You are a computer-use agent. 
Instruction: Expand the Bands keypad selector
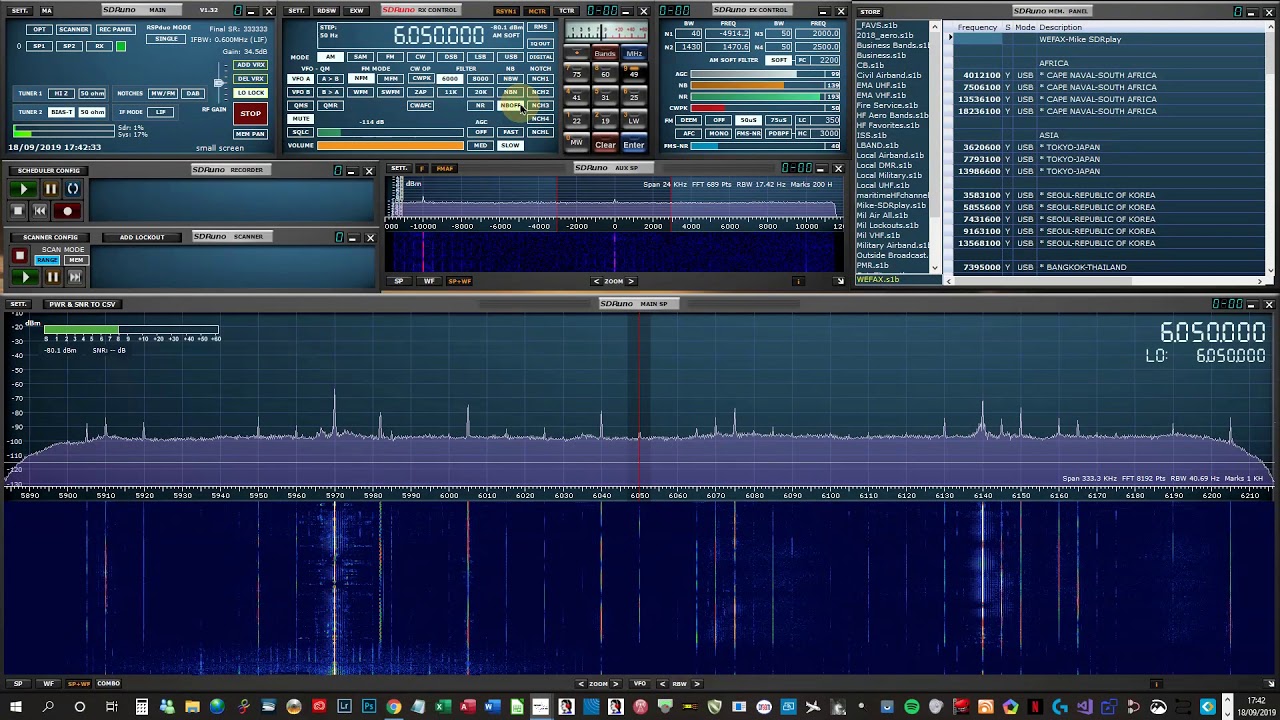(x=605, y=54)
